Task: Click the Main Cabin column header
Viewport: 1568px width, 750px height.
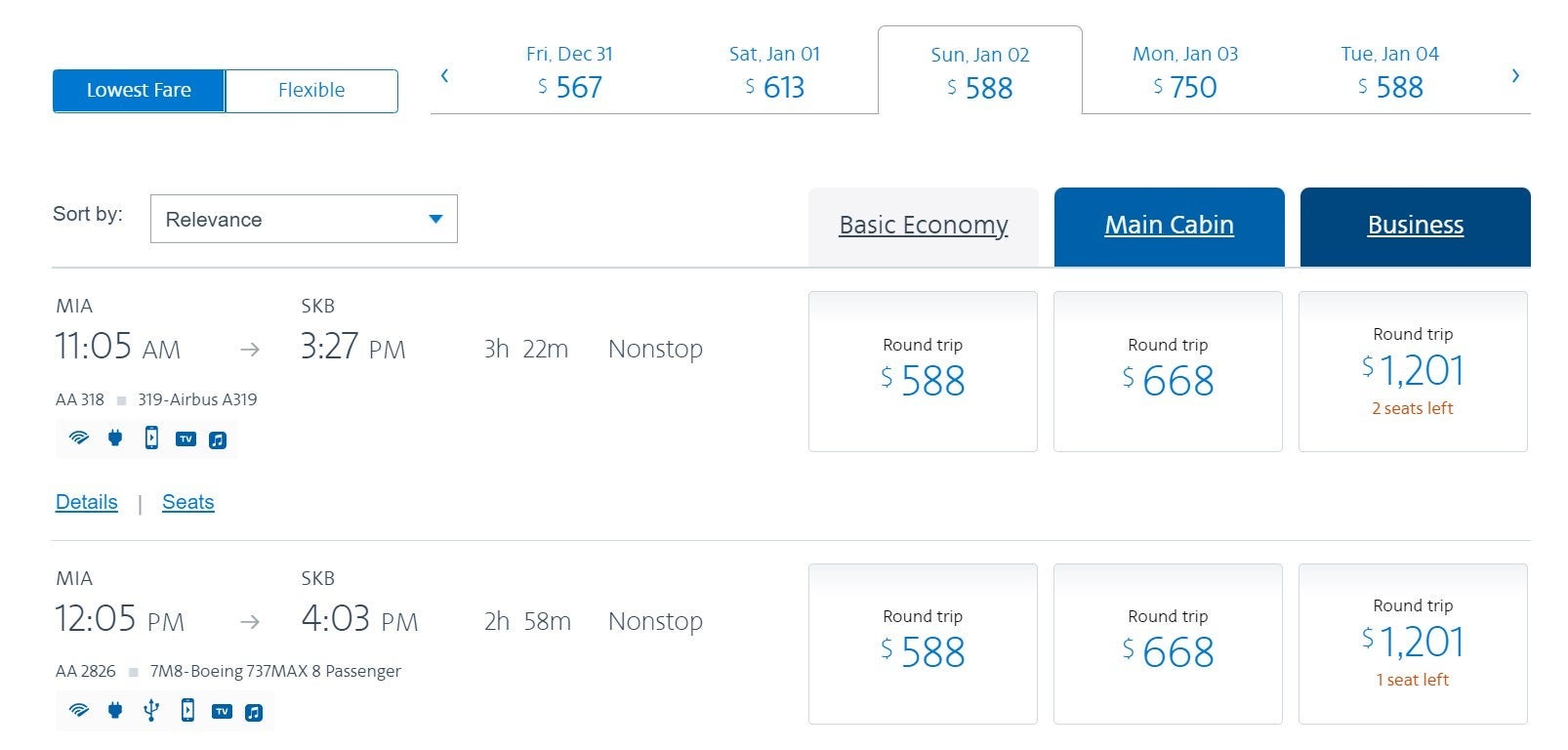Action: [1169, 226]
